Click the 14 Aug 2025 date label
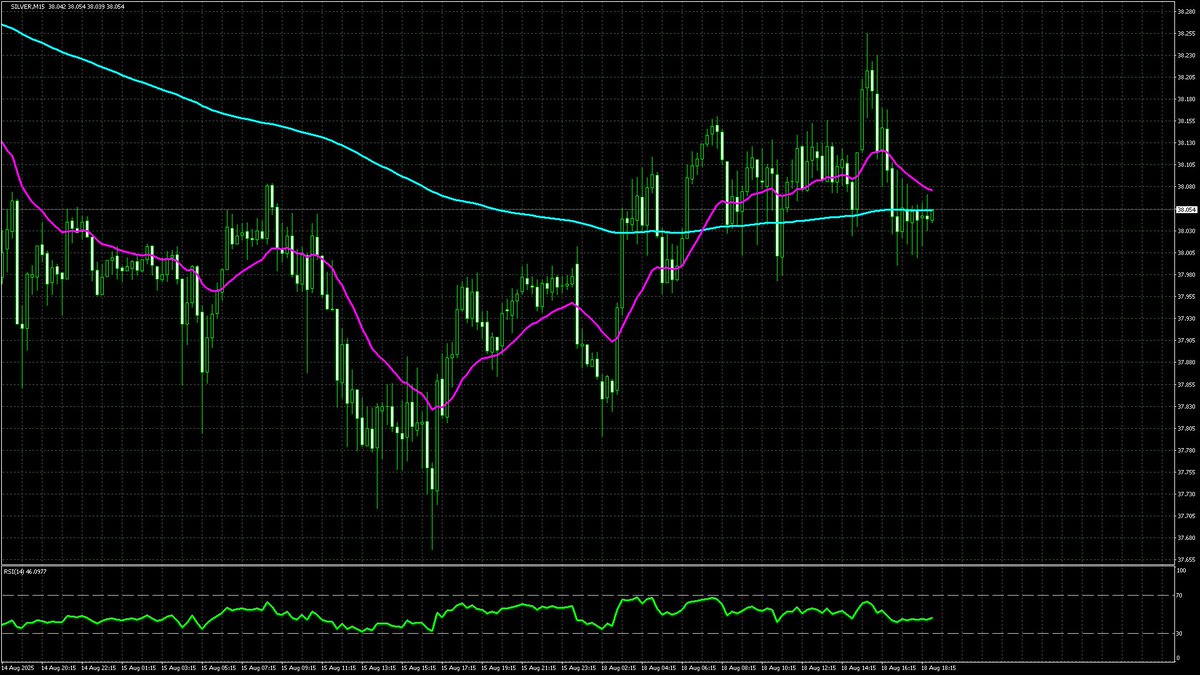The image size is (1200, 675). click(19, 667)
